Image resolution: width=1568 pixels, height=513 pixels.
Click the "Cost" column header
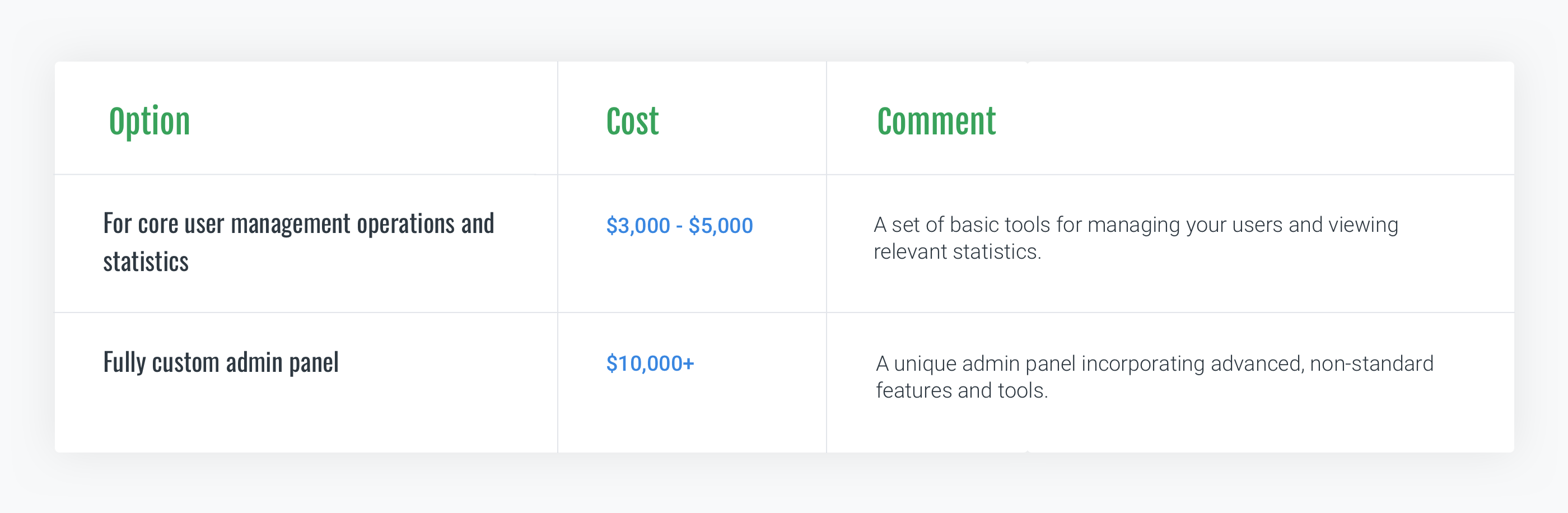coord(632,121)
